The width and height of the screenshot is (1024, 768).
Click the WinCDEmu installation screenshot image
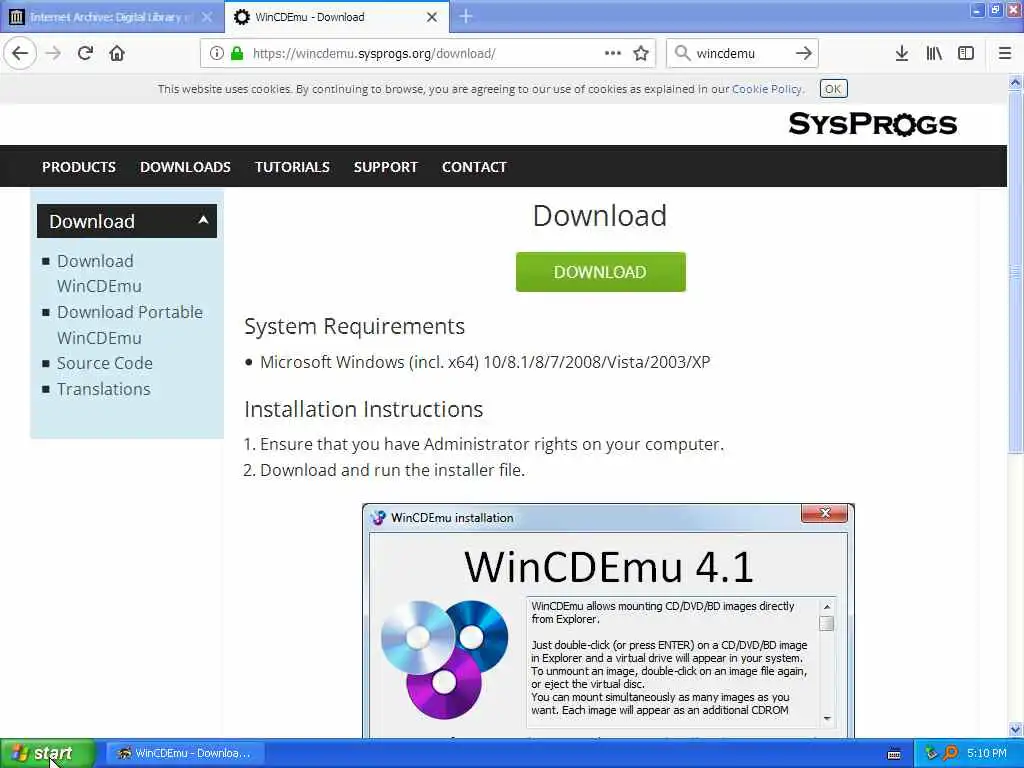pyautogui.click(x=608, y=620)
